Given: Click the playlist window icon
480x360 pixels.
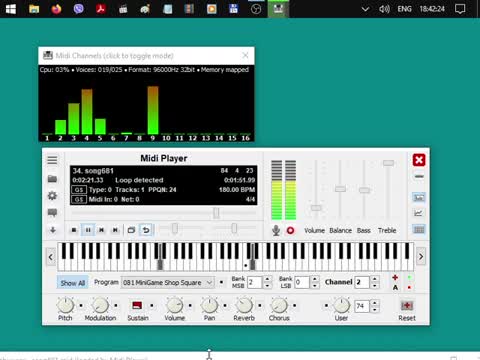Looking at the screenshot, I should click(x=131, y=230).
